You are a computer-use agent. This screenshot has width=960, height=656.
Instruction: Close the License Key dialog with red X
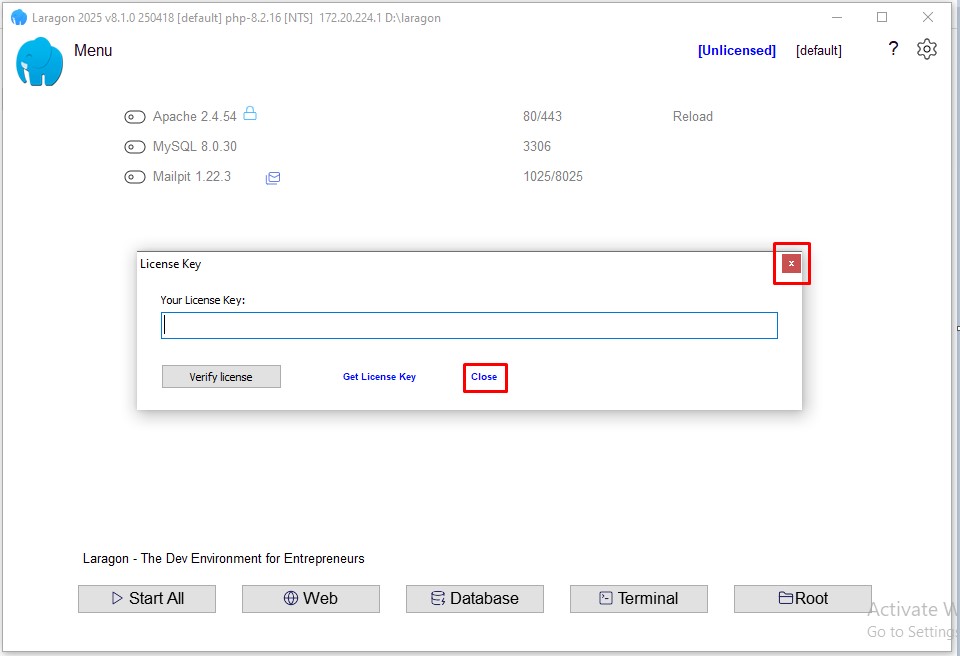pos(791,264)
